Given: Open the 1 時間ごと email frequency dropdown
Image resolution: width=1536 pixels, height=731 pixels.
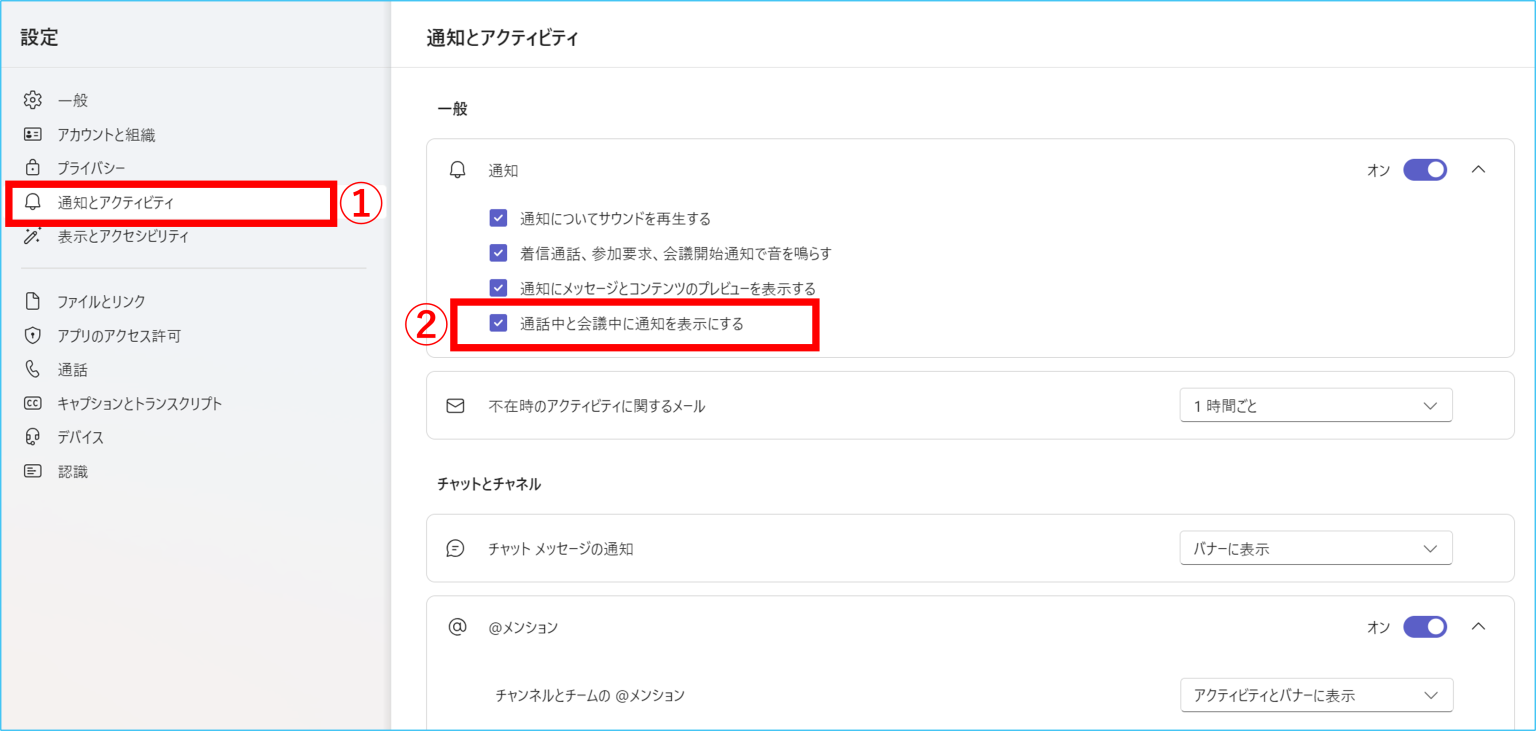Looking at the screenshot, I should (1315, 405).
